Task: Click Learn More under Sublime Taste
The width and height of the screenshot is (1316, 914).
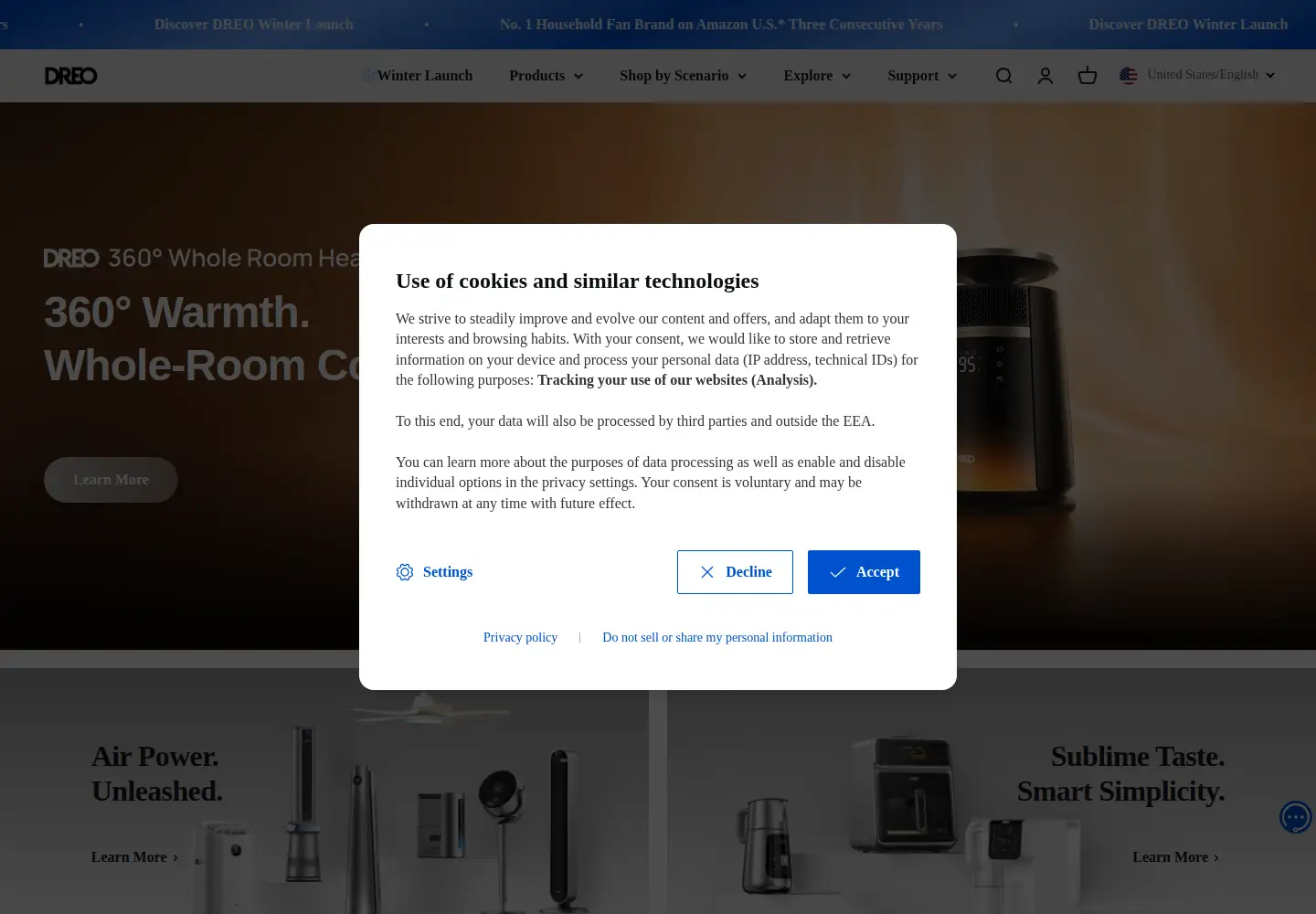Action: [1175, 857]
